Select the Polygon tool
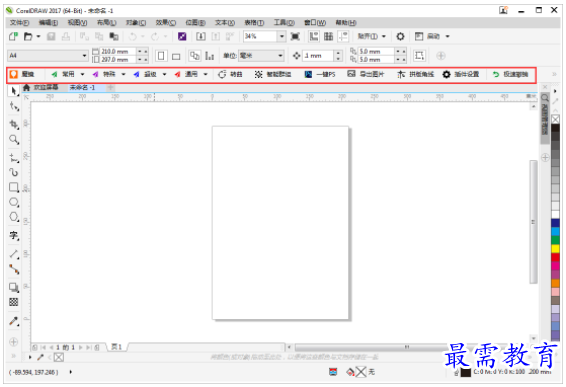Viewport: 566px width, 387px height. click(14, 217)
